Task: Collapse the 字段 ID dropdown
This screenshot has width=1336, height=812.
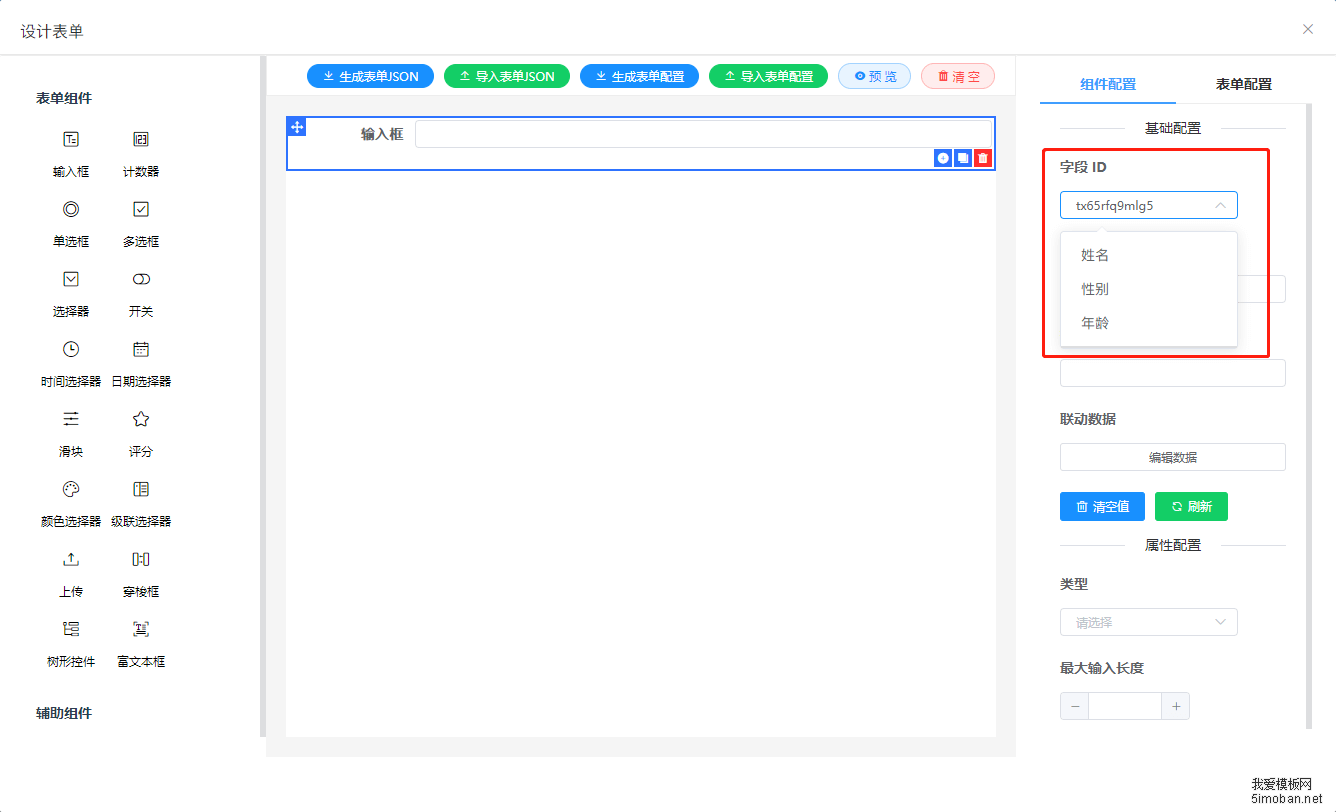Action: (x=1219, y=205)
